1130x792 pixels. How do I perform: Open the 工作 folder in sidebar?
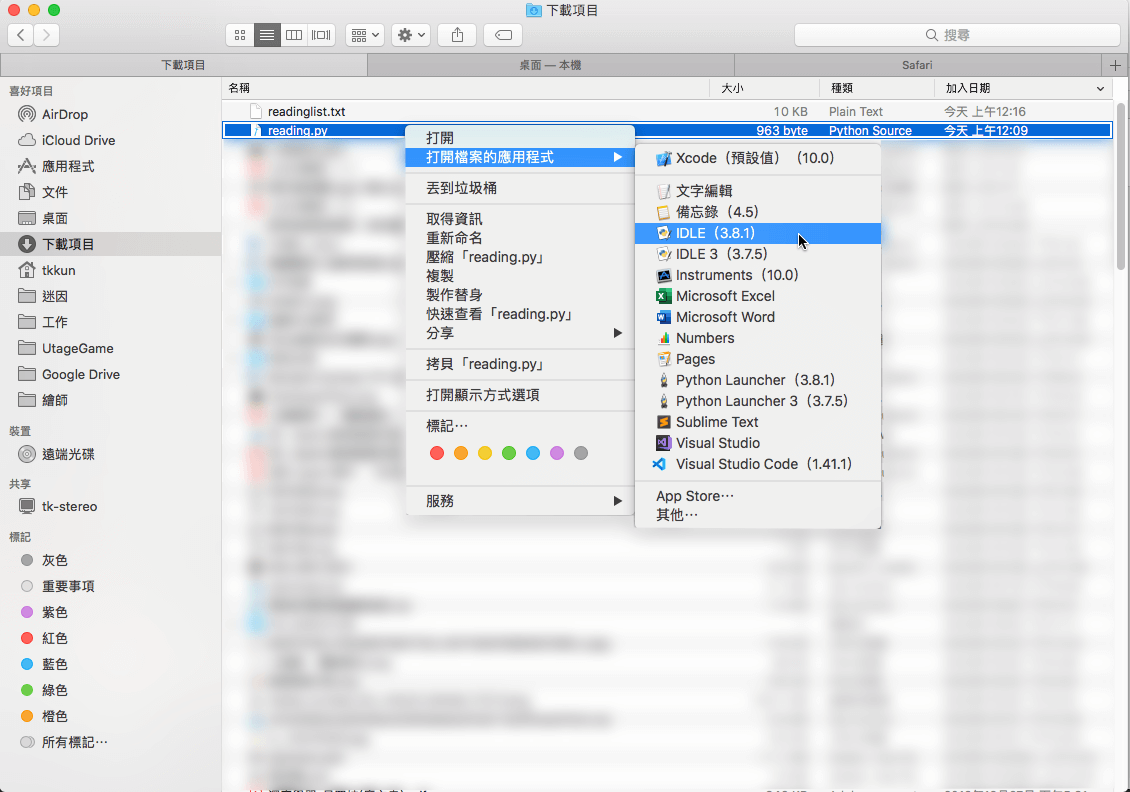pos(55,321)
